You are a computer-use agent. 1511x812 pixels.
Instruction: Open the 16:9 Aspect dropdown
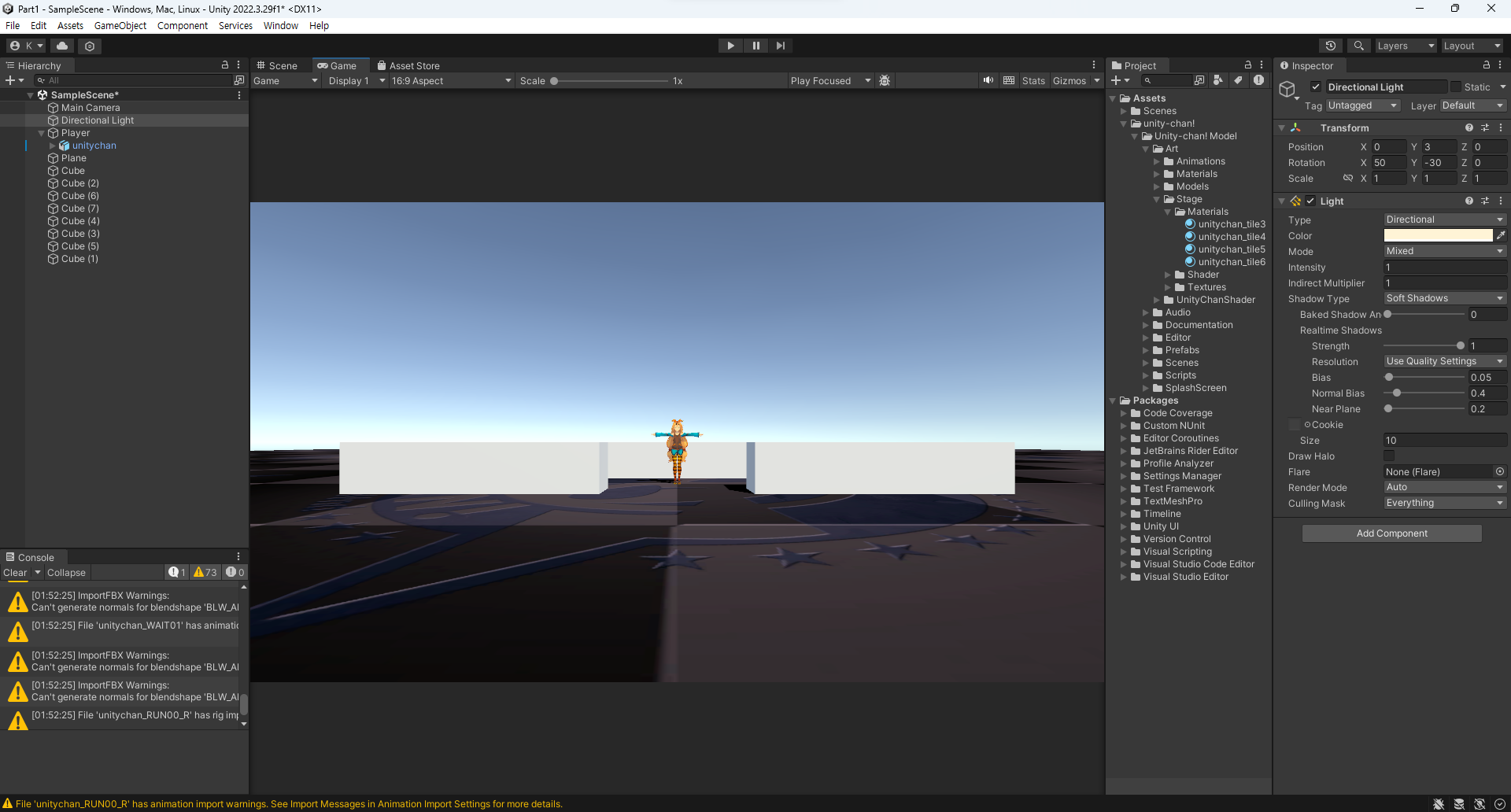pos(452,80)
